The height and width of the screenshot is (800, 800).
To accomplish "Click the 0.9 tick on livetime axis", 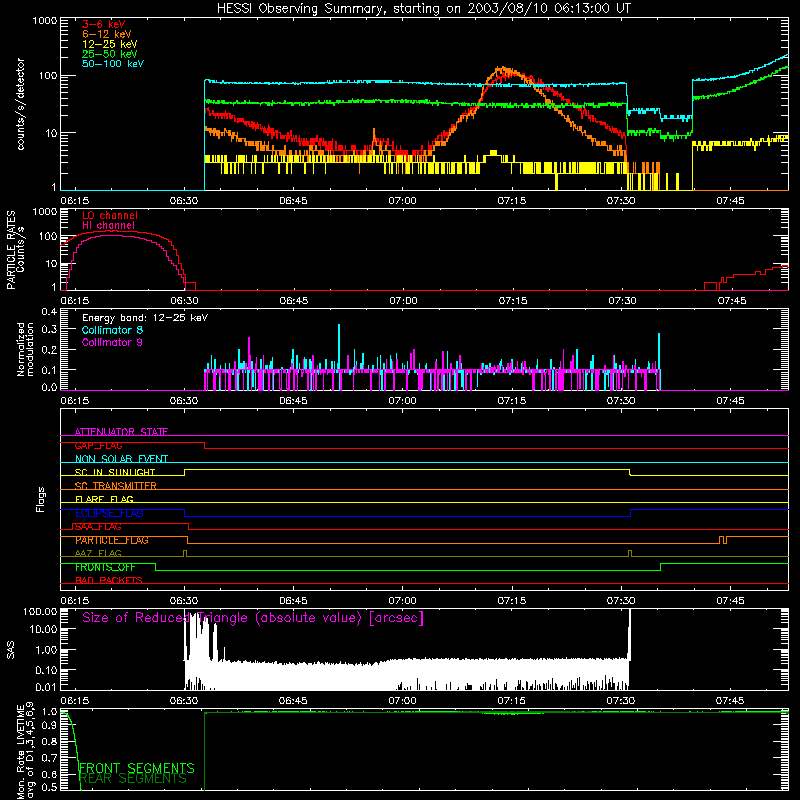I will click(x=49, y=726).
